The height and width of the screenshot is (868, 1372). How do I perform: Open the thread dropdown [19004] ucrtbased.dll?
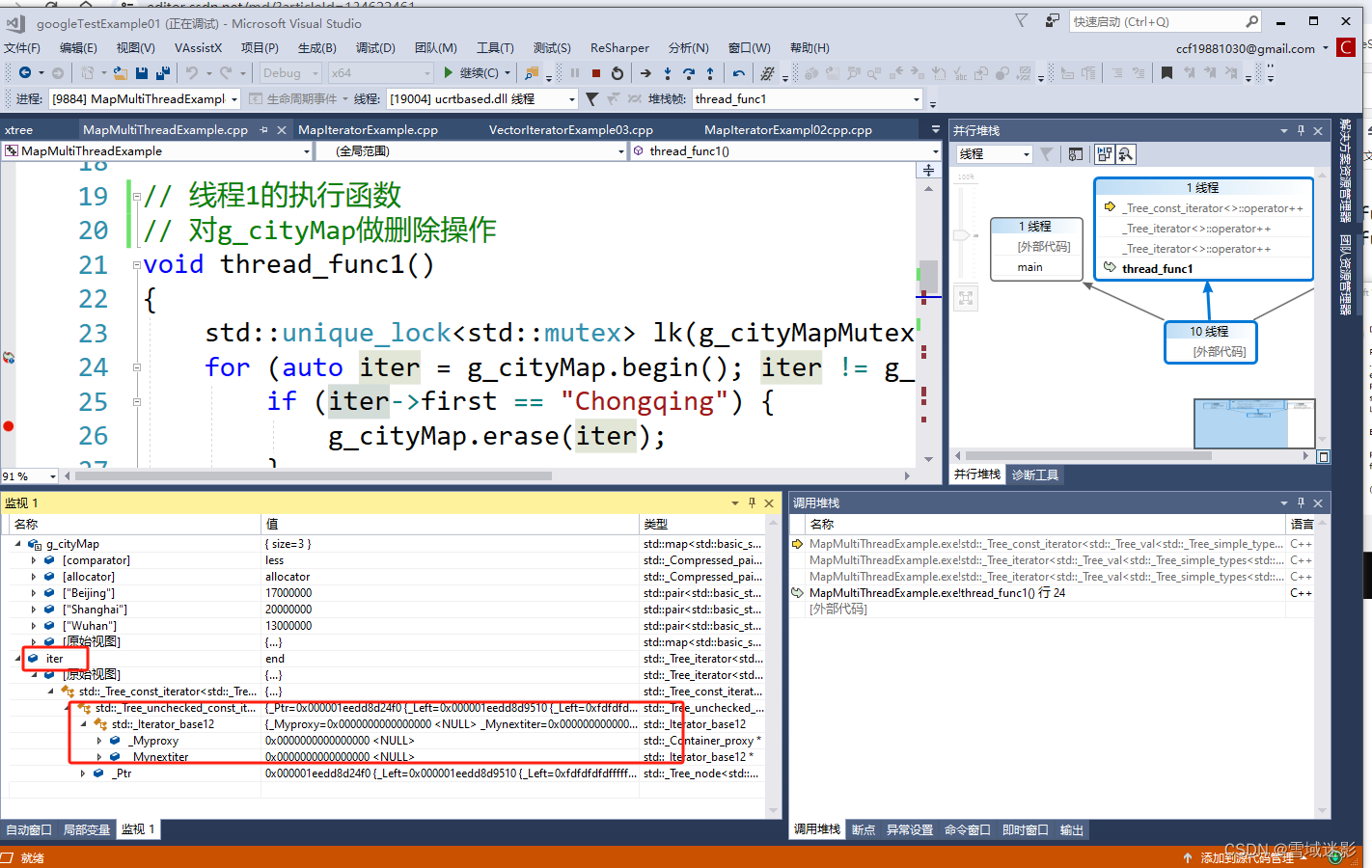pyautogui.click(x=572, y=98)
